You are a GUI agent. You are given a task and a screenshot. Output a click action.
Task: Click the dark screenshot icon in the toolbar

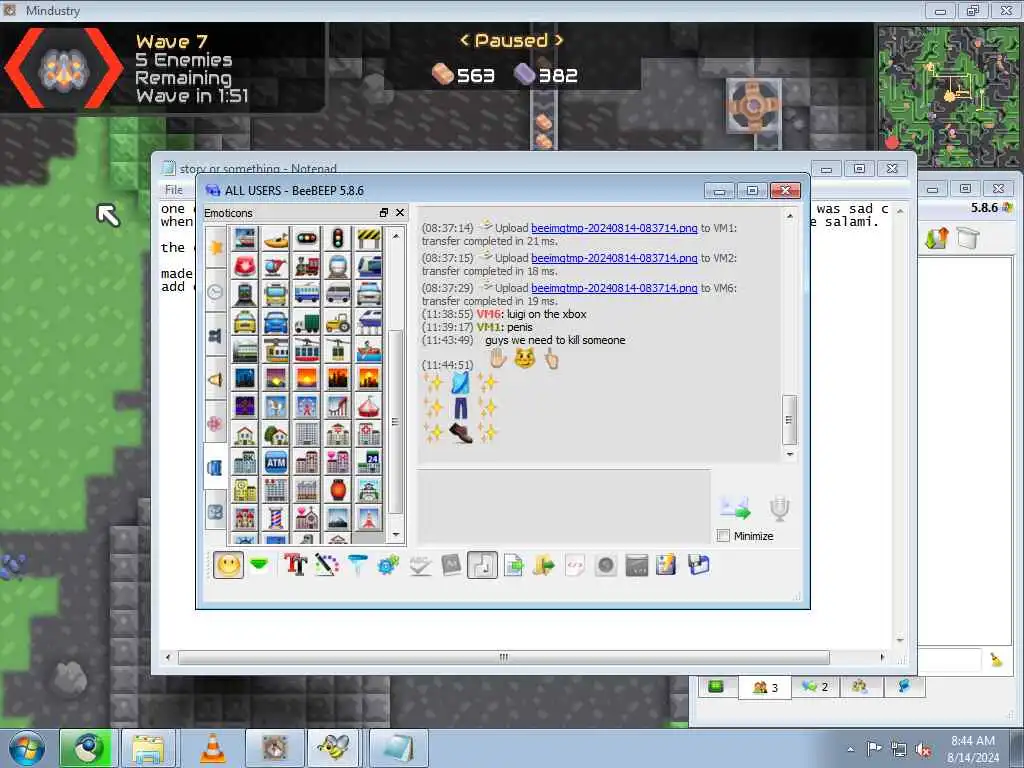[637, 565]
